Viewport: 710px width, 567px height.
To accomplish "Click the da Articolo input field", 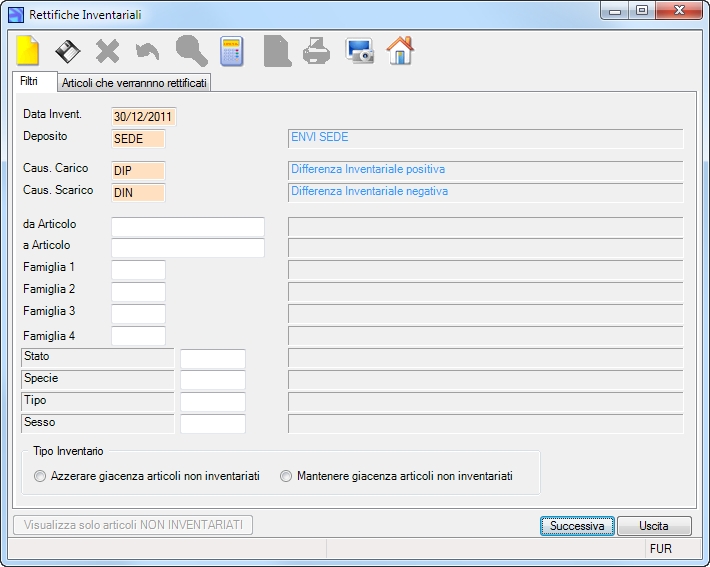I will coord(188,227).
